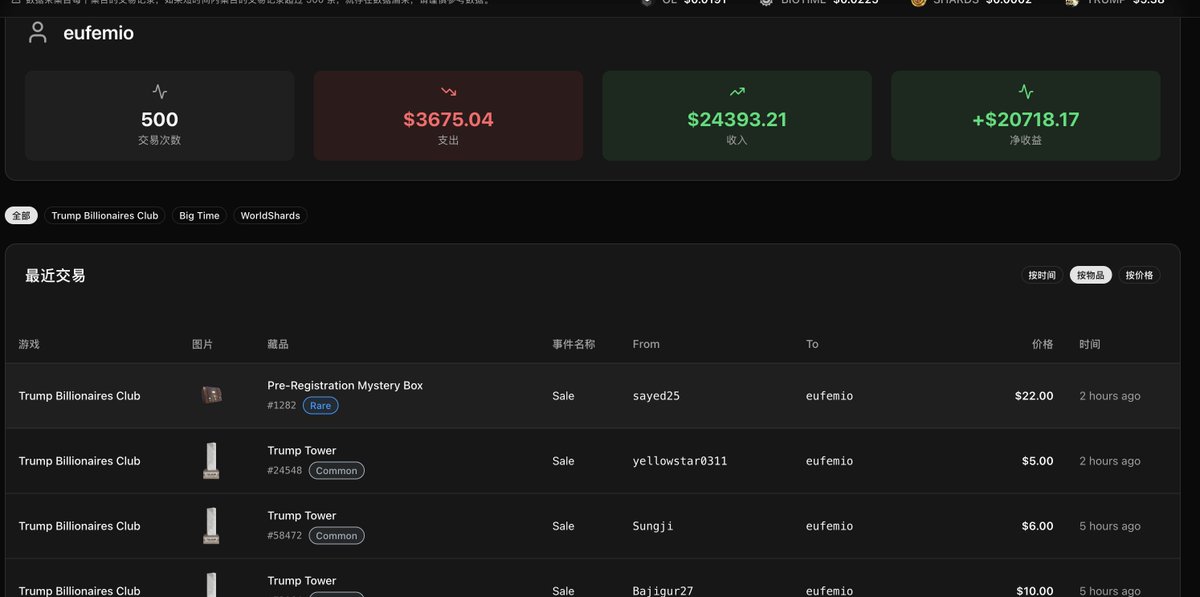
Task: Click the $6.00 price cell
Action: click(1037, 526)
